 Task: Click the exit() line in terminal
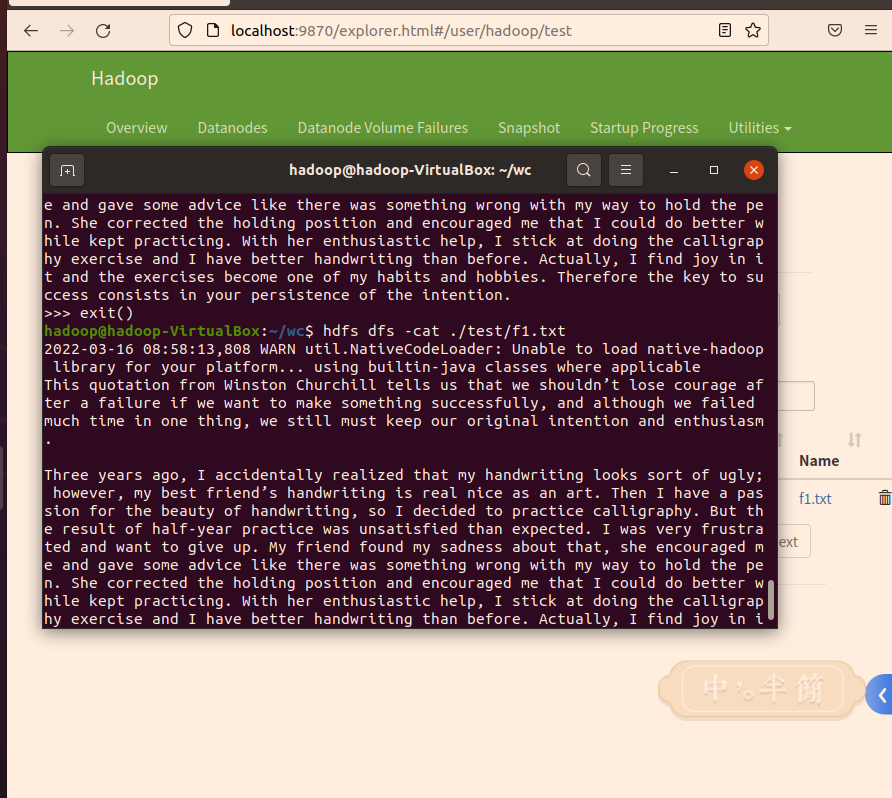(x=89, y=313)
